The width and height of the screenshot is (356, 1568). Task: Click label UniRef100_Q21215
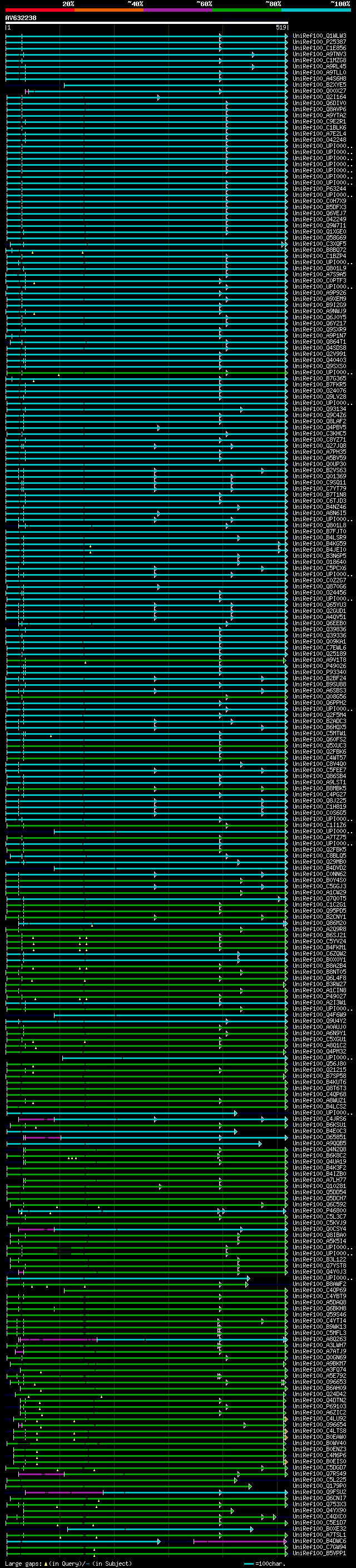319,1070
